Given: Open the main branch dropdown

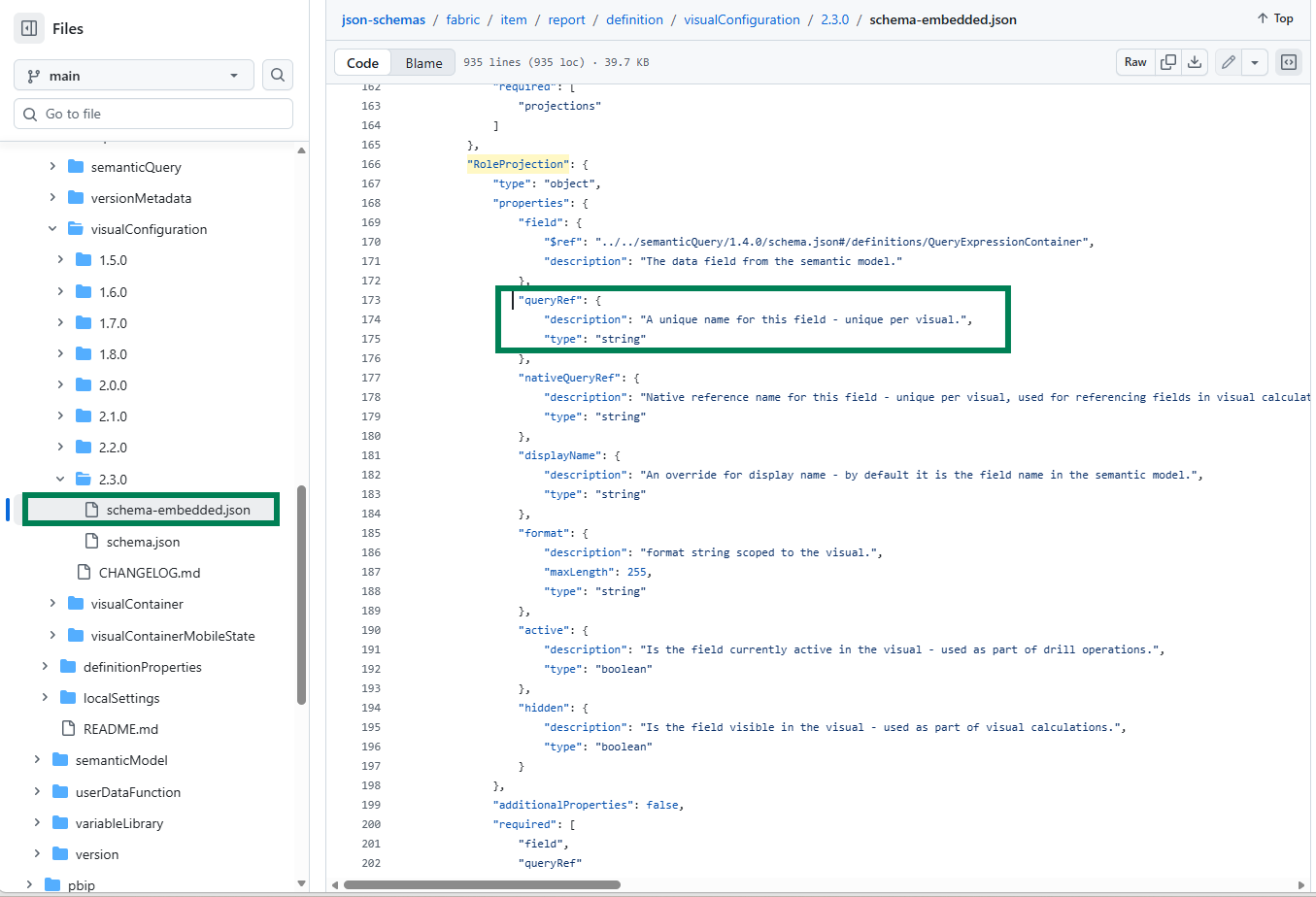Looking at the screenshot, I should click(134, 75).
